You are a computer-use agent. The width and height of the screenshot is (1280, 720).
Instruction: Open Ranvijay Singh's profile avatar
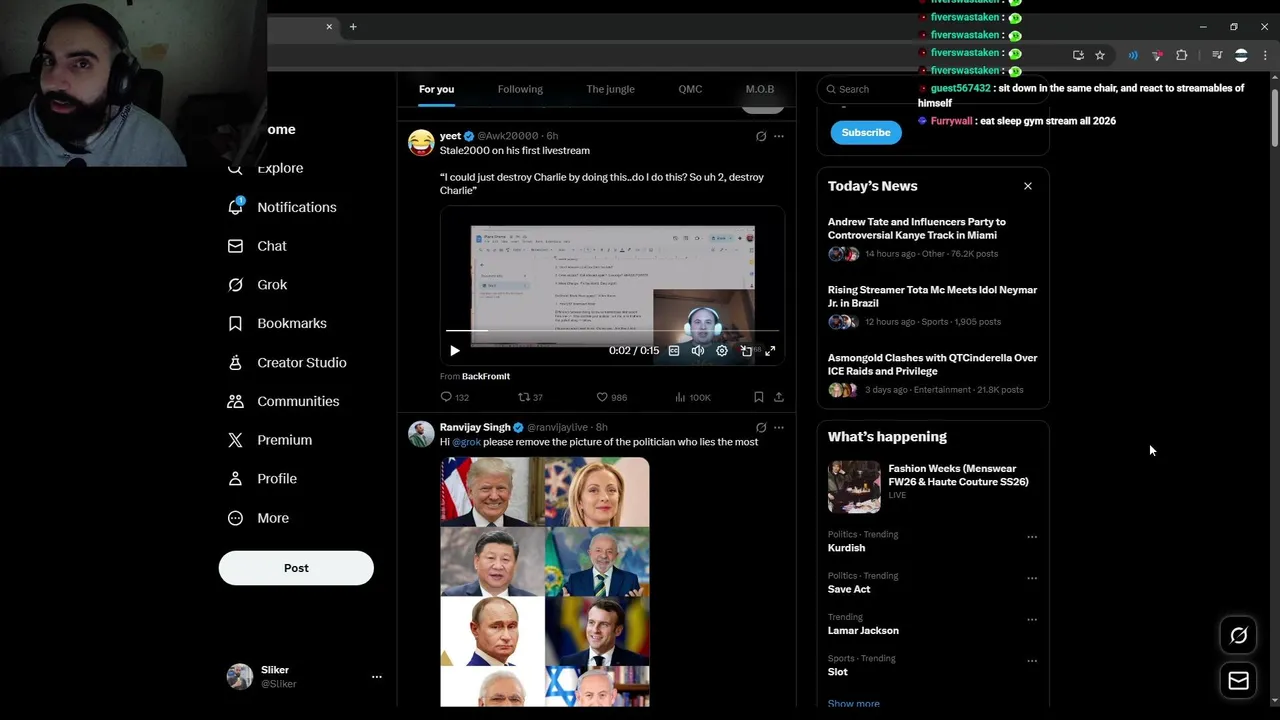tap(421, 433)
